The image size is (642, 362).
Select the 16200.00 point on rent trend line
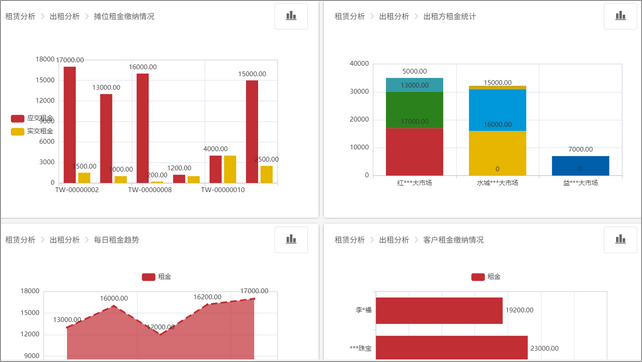[208, 305]
